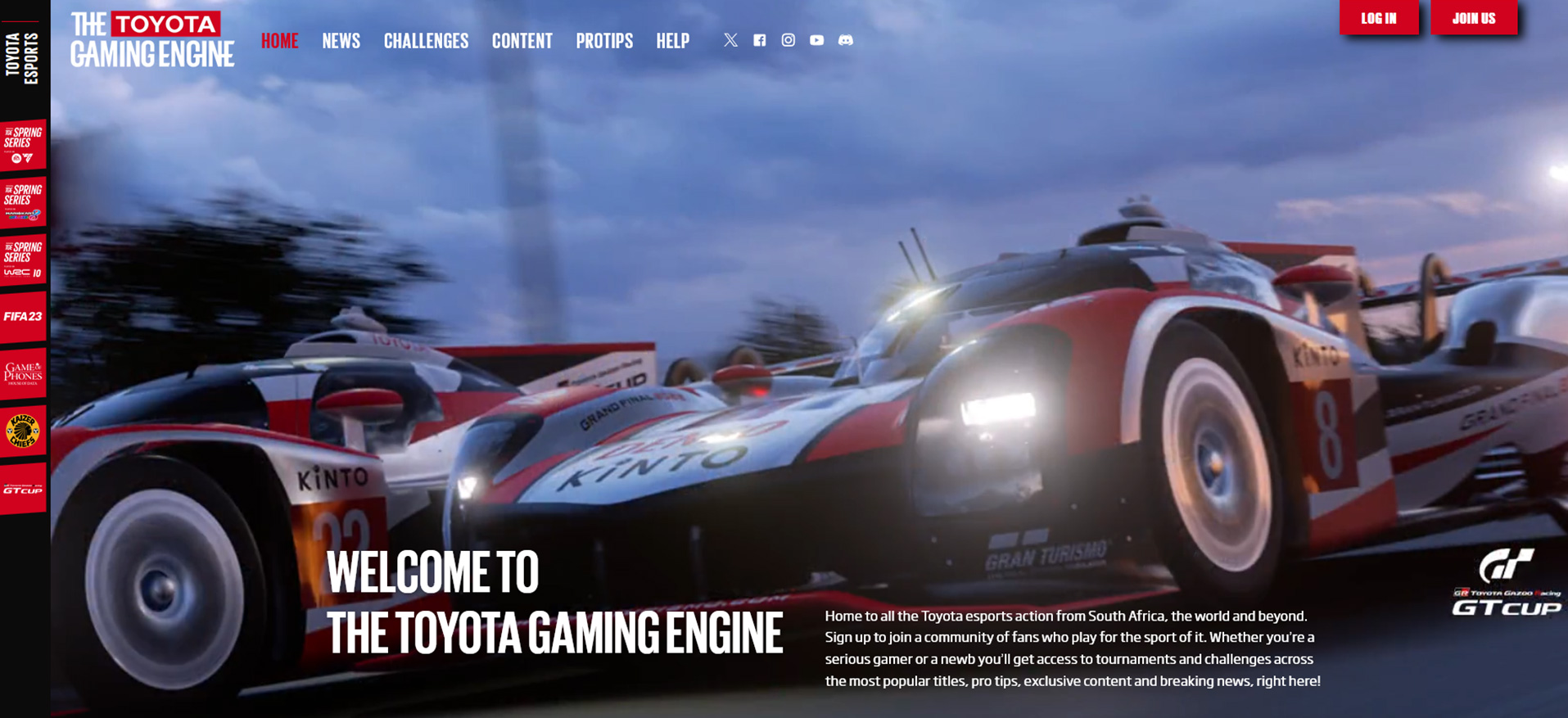Open the Instagram social icon
The image size is (1568, 718).
coord(789,40)
